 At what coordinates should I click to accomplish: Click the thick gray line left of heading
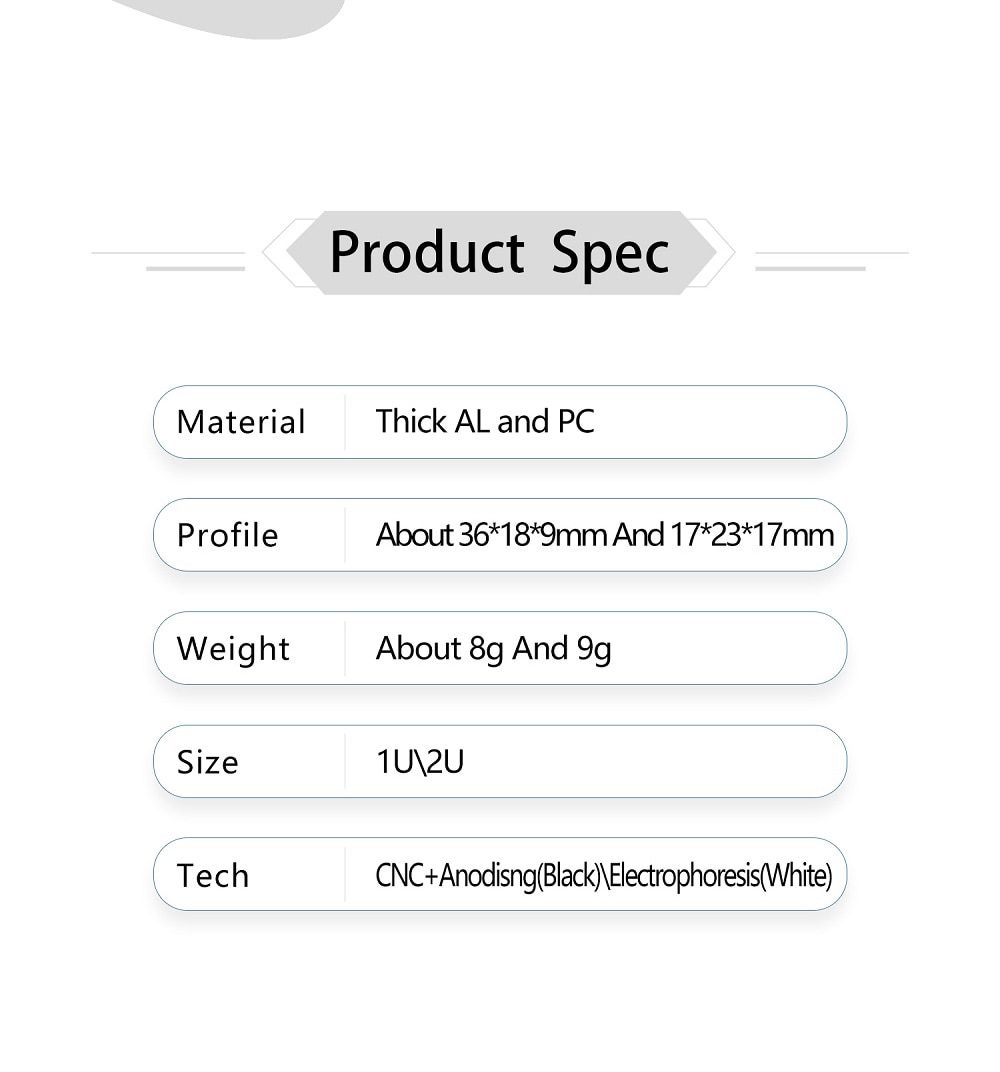click(x=195, y=268)
